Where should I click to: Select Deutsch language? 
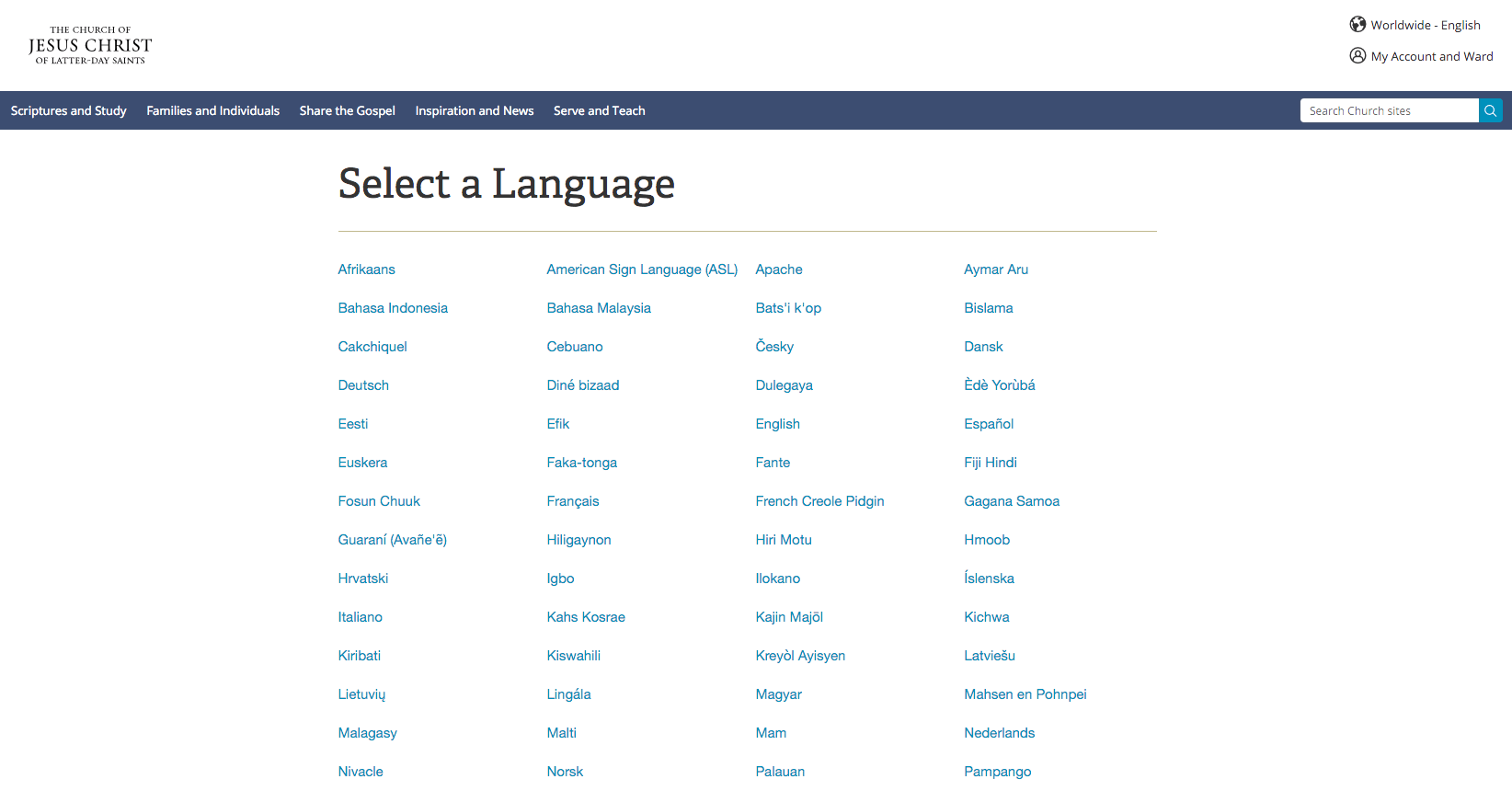tap(363, 385)
